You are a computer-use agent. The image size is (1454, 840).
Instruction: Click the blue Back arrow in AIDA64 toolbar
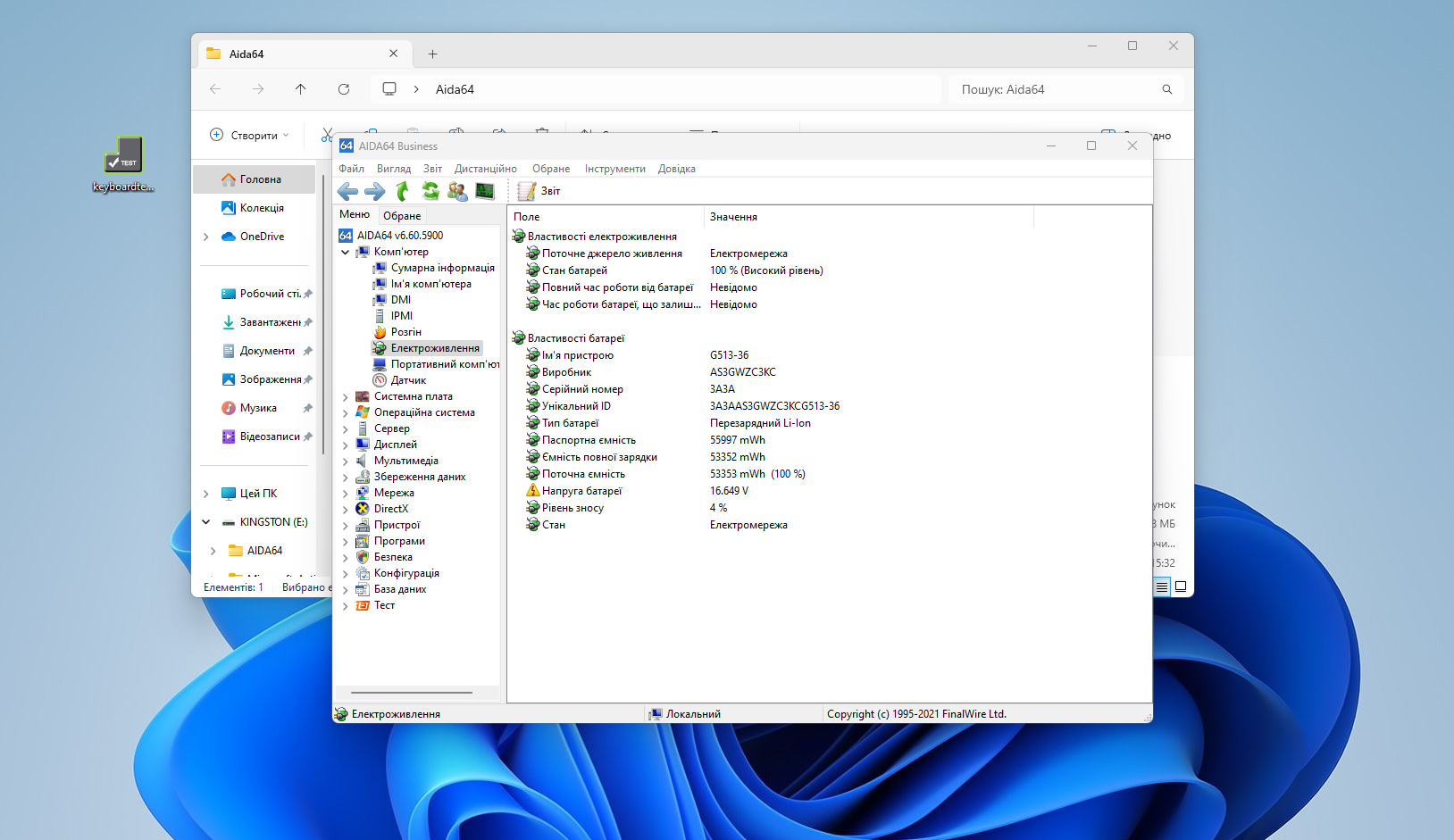pyautogui.click(x=347, y=191)
